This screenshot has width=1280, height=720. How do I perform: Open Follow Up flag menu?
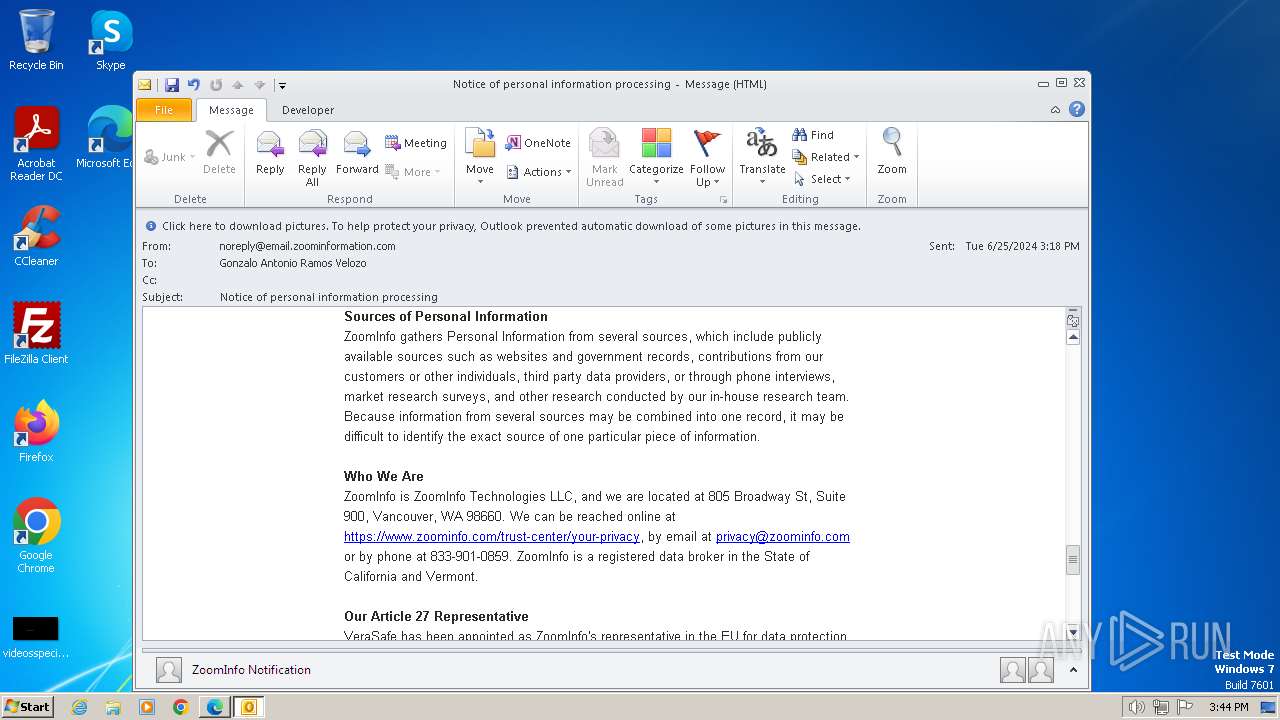click(707, 158)
